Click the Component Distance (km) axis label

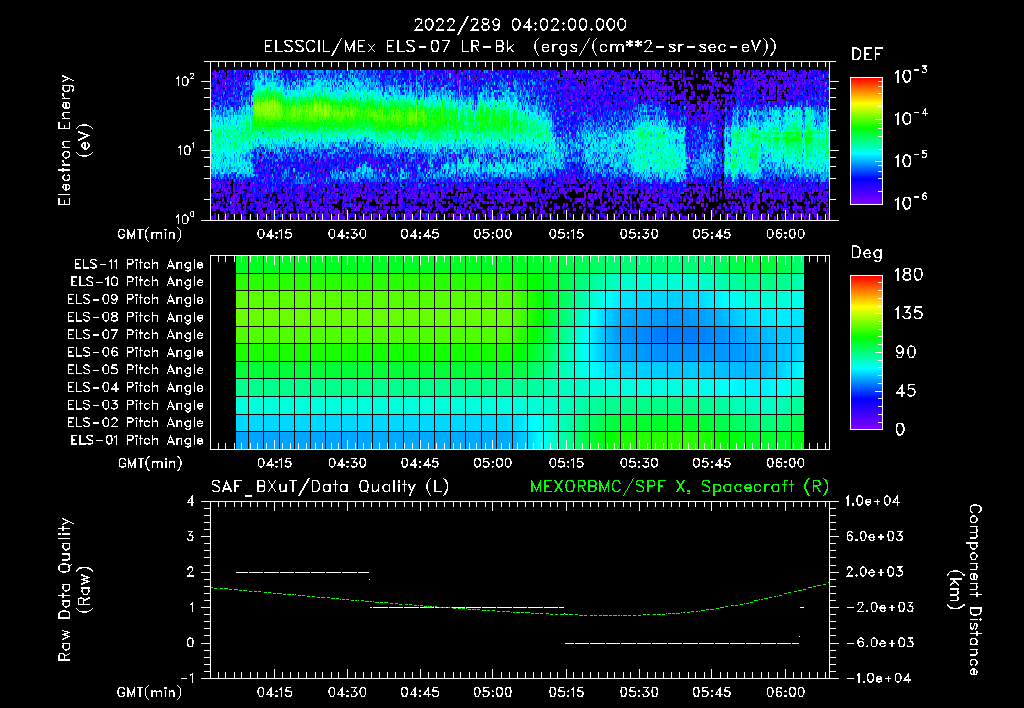[965, 590]
